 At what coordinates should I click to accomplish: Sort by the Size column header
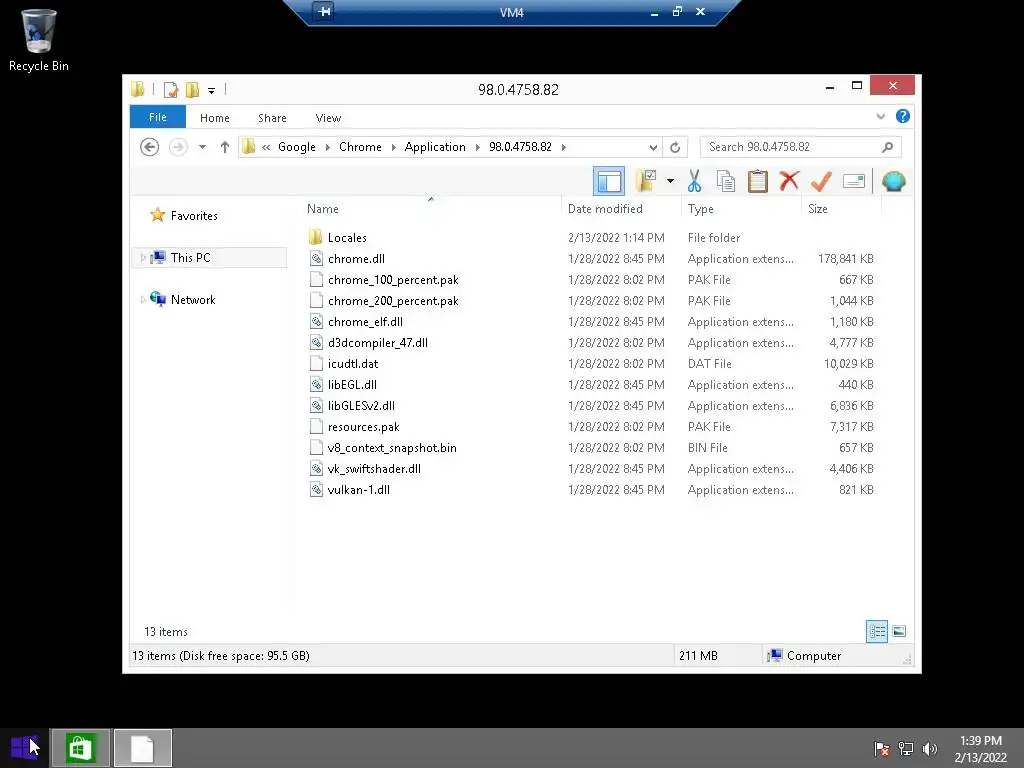[x=818, y=208]
